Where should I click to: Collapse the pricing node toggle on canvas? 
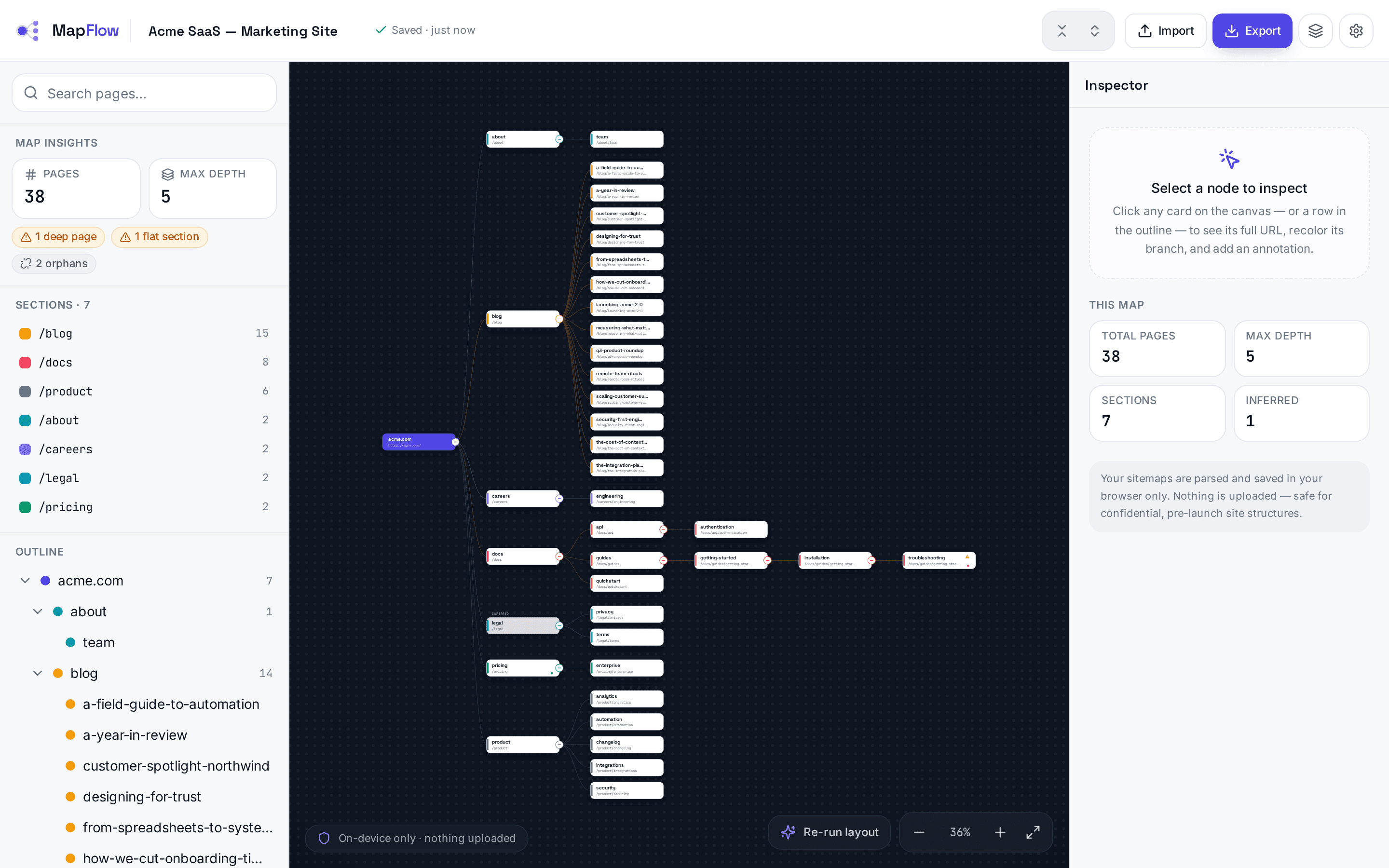pos(559,668)
